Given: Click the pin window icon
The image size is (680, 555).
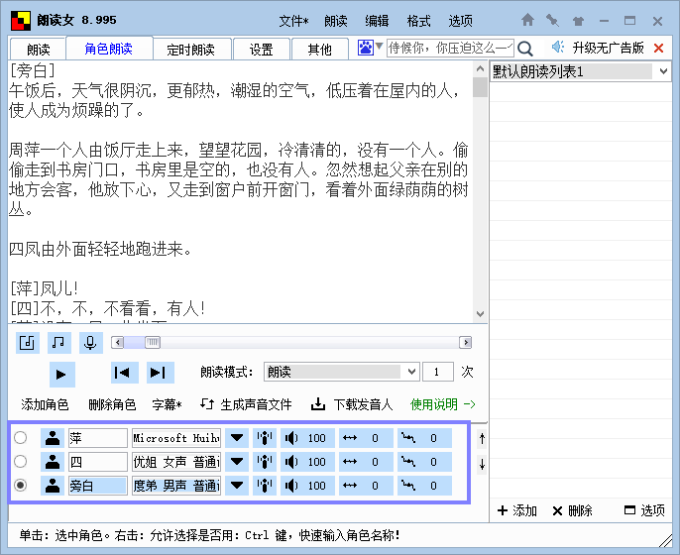Looking at the screenshot, I should coord(552,20).
